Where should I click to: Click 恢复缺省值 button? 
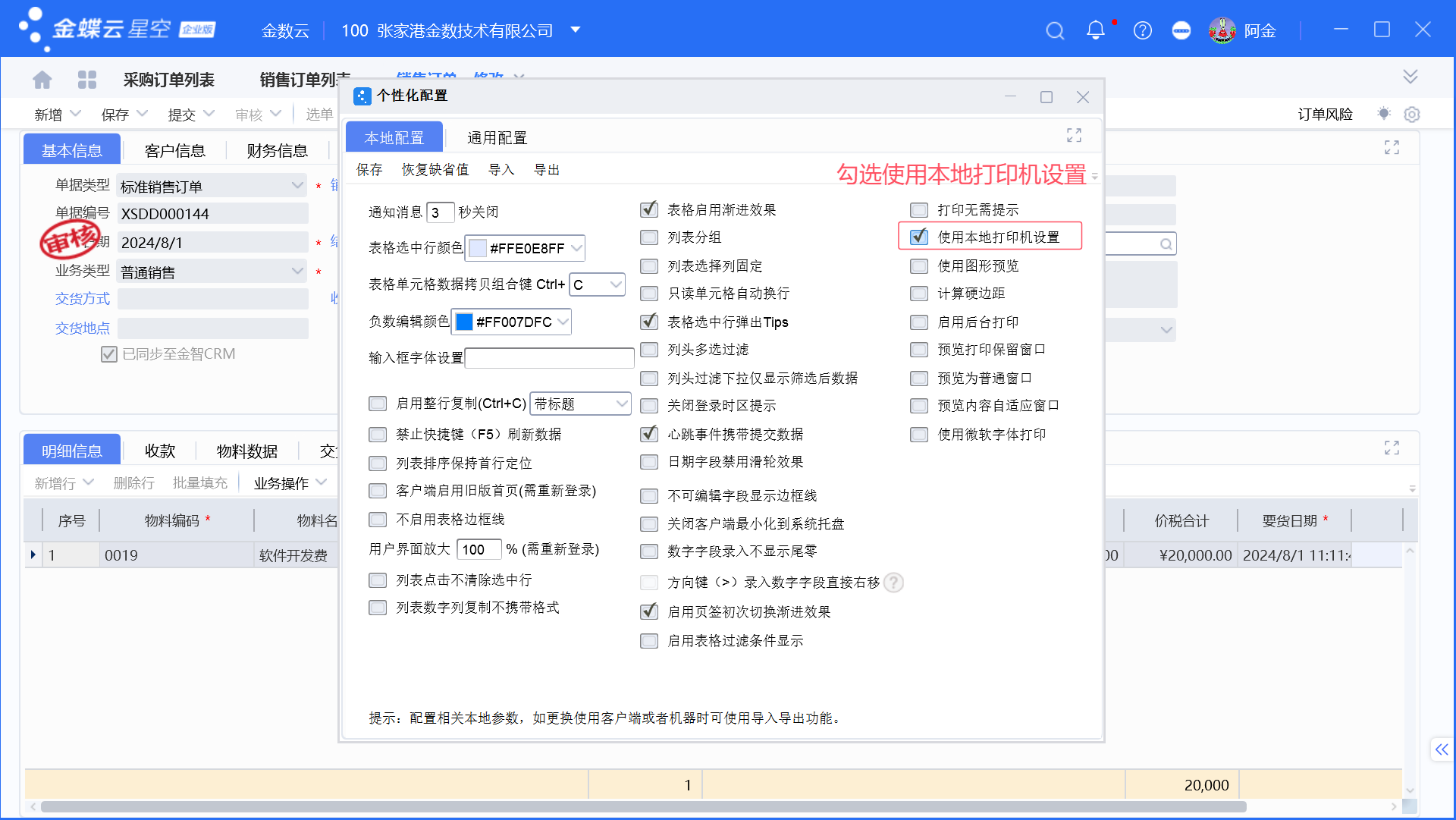[x=435, y=170]
